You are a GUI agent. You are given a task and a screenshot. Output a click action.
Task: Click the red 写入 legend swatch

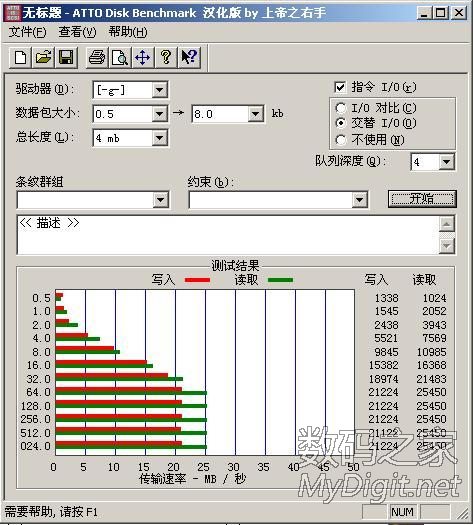pyautogui.click(x=198, y=280)
